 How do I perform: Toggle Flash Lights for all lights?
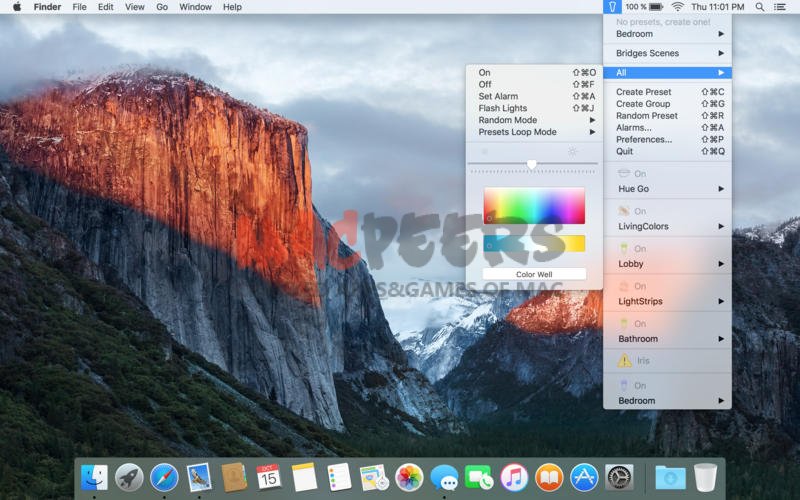(503, 108)
